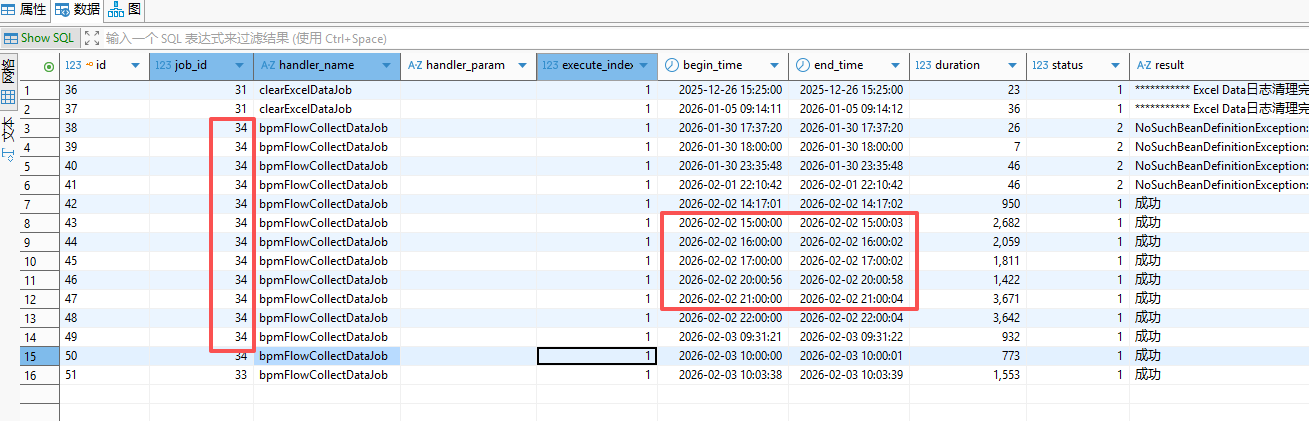Switch to the 图 (Diagram) tab
The height and width of the screenshot is (421, 1309).
click(x=124, y=10)
